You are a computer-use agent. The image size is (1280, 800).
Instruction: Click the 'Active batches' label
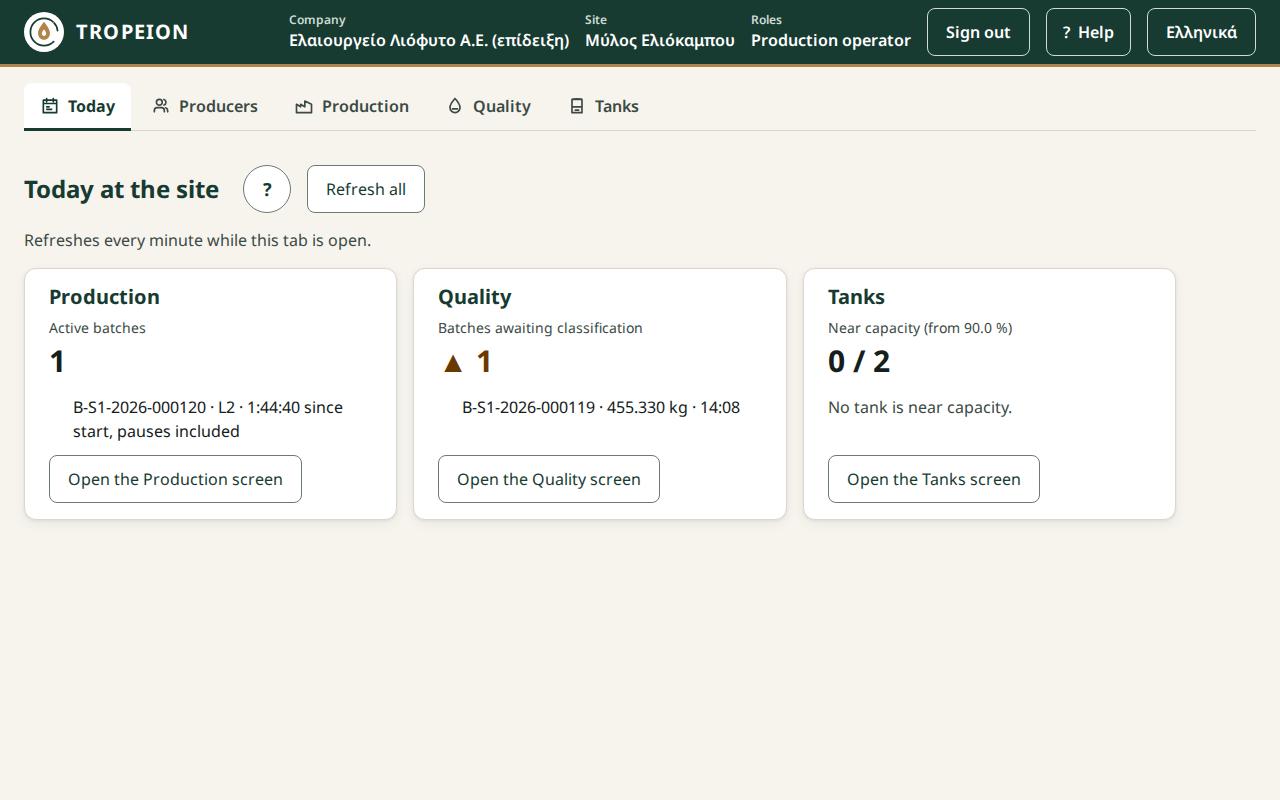pyautogui.click(x=97, y=328)
